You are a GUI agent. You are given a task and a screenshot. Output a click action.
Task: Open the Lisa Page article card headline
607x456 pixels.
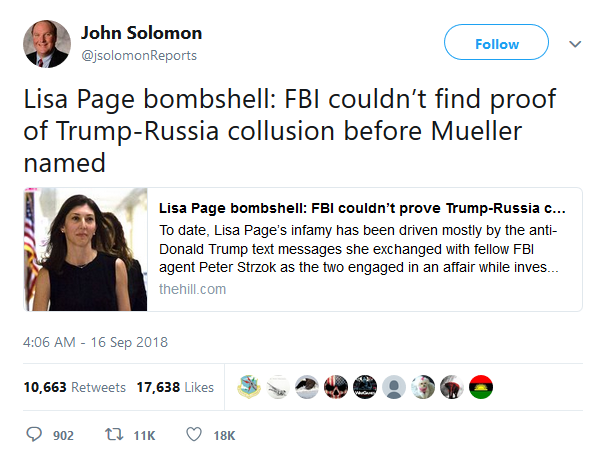coord(362,208)
